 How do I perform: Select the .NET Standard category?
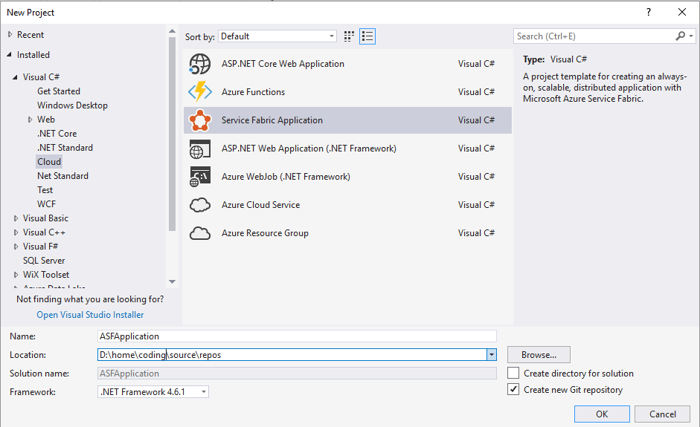[65, 147]
